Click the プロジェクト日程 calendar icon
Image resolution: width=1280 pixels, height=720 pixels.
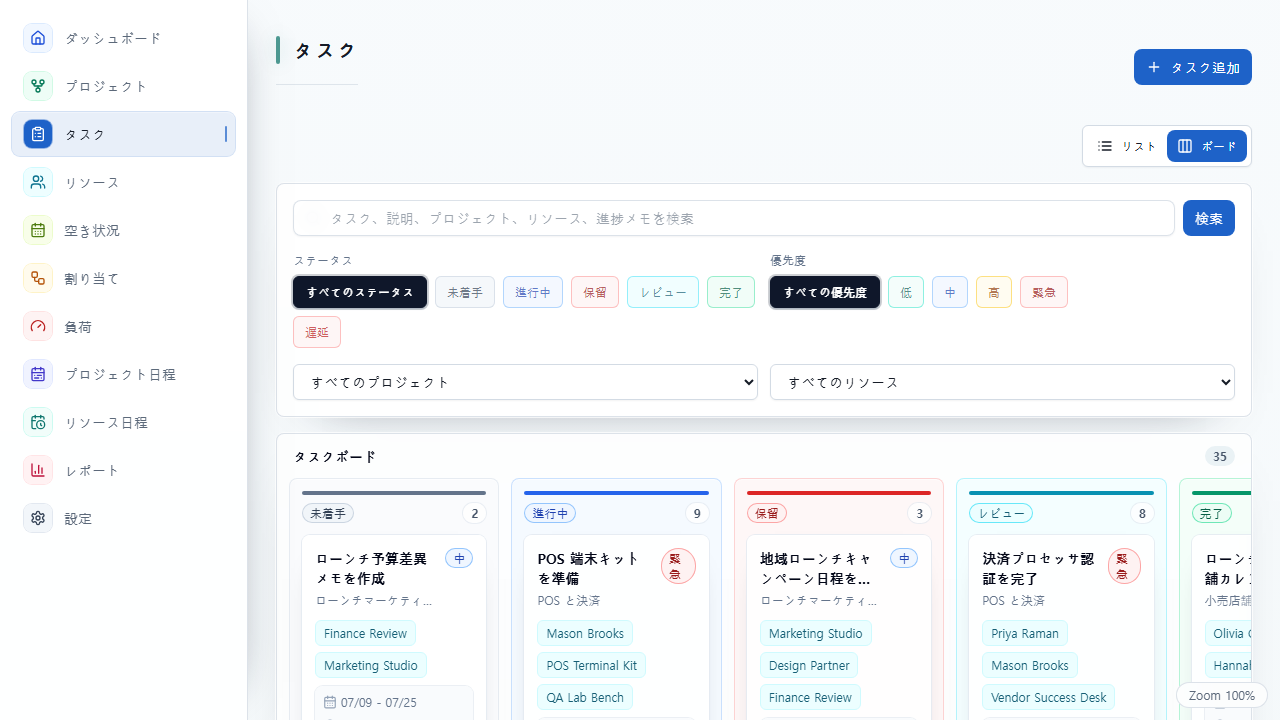click(x=38, y=374)
